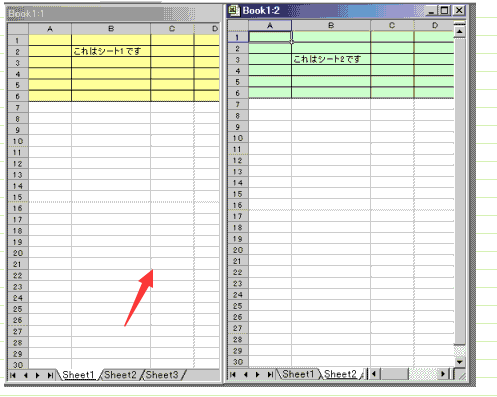Screen dimensions: 497x397
Task: Go to last sheet in Book1:1 window
Action: 50,375
